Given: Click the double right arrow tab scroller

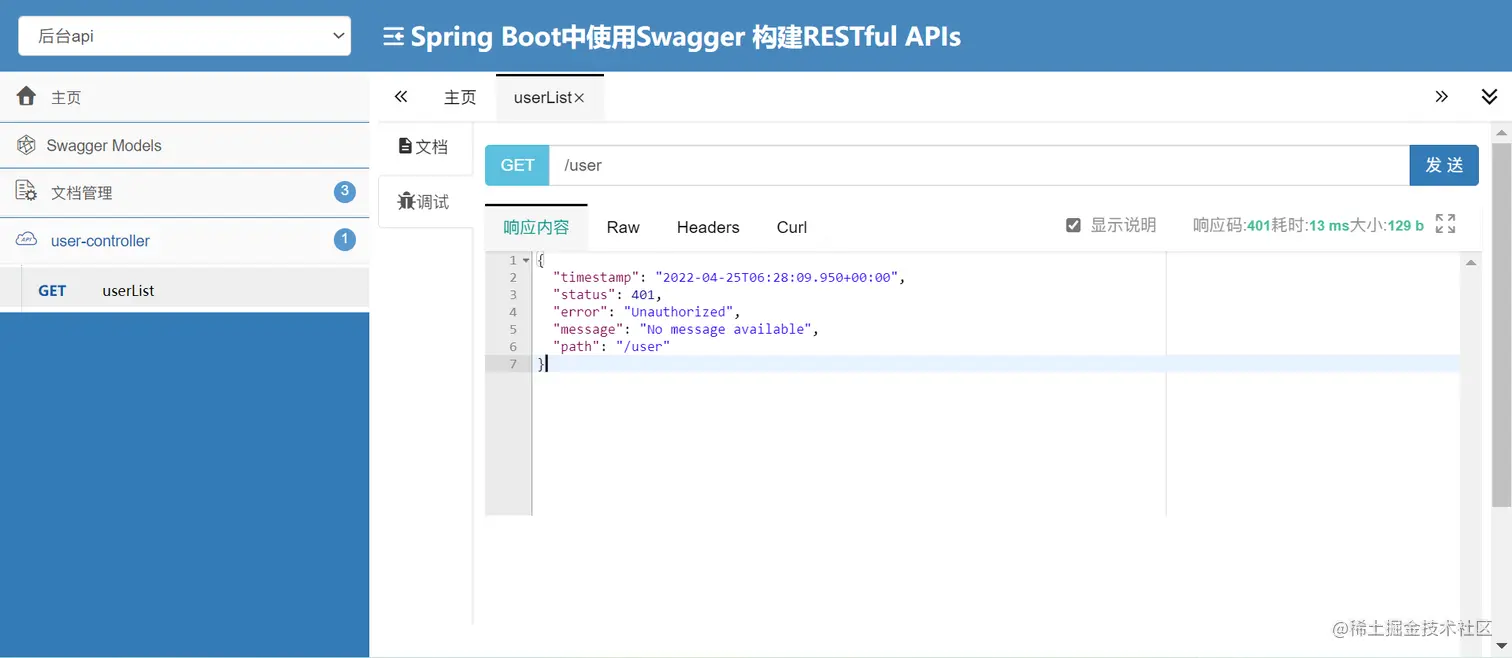Looking at the screenshot, I should click(x=1441, y=97).
